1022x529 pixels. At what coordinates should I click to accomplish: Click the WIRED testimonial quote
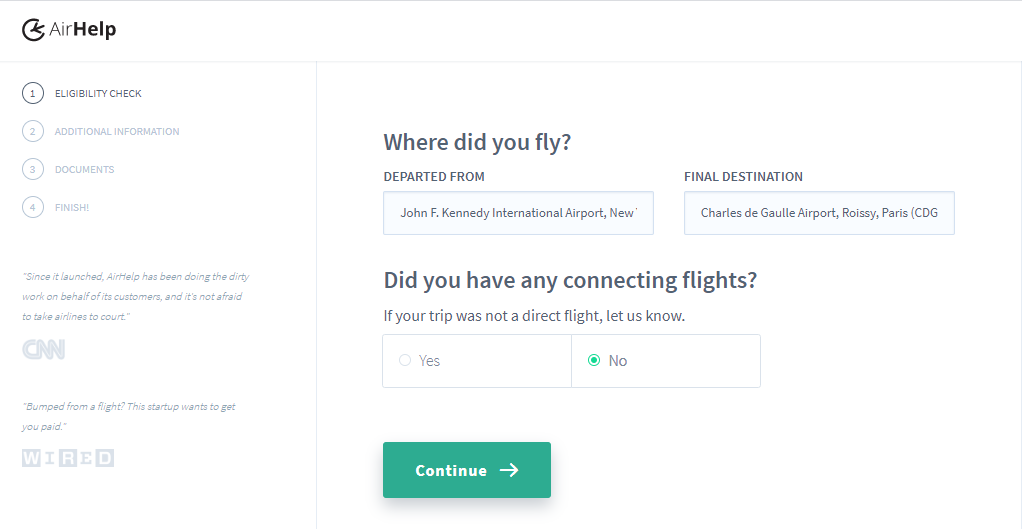[x=130, y=416]
